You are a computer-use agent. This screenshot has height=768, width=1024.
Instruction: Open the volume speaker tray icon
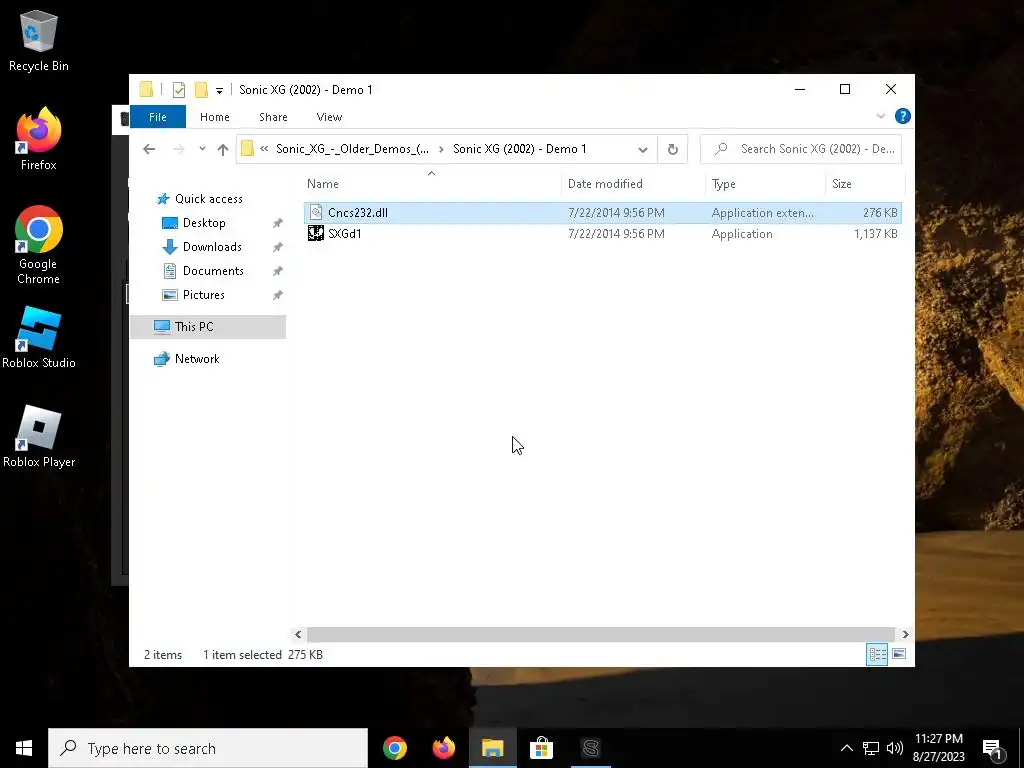click(x=895, y=748)
